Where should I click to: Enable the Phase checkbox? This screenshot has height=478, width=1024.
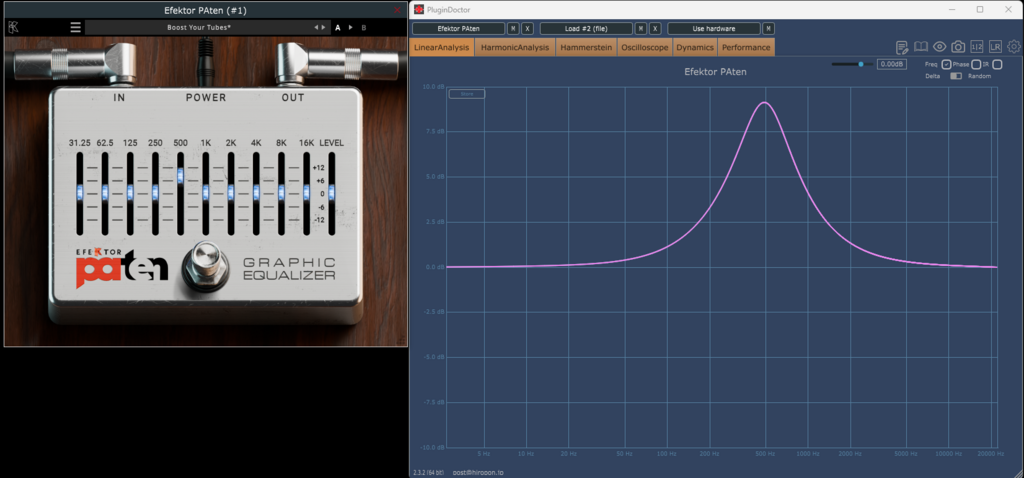tap(976, 65)
